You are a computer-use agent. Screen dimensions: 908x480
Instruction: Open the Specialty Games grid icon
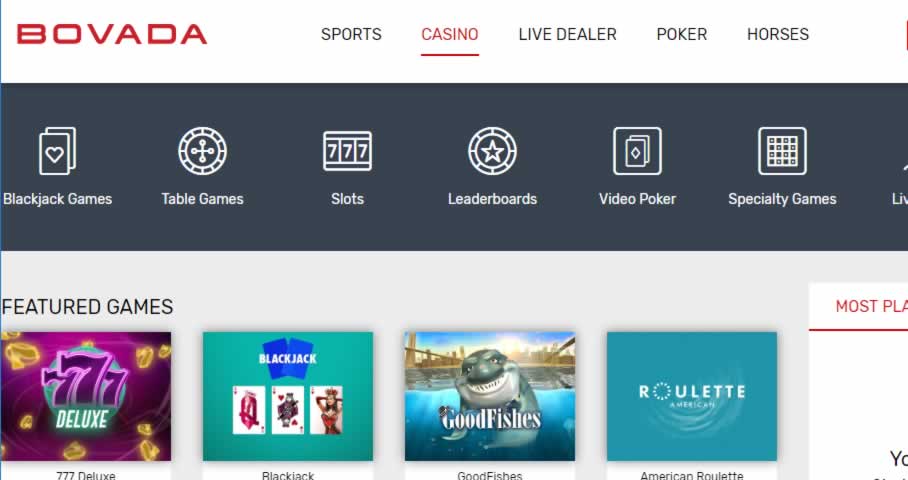tap(782, 151)
